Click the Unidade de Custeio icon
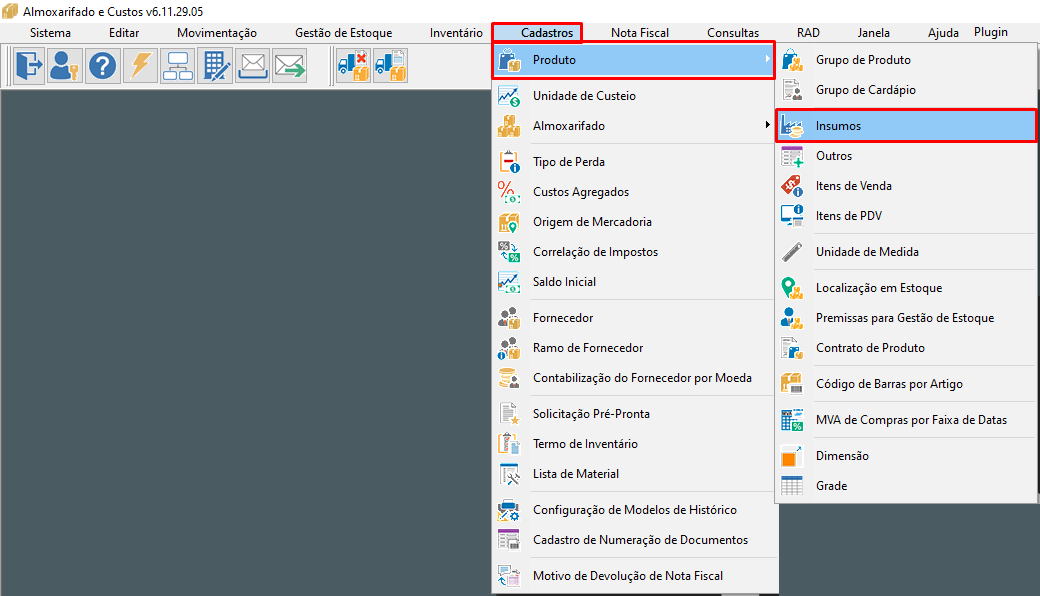This screenshot has height=596, width=1040. (509, 96)
